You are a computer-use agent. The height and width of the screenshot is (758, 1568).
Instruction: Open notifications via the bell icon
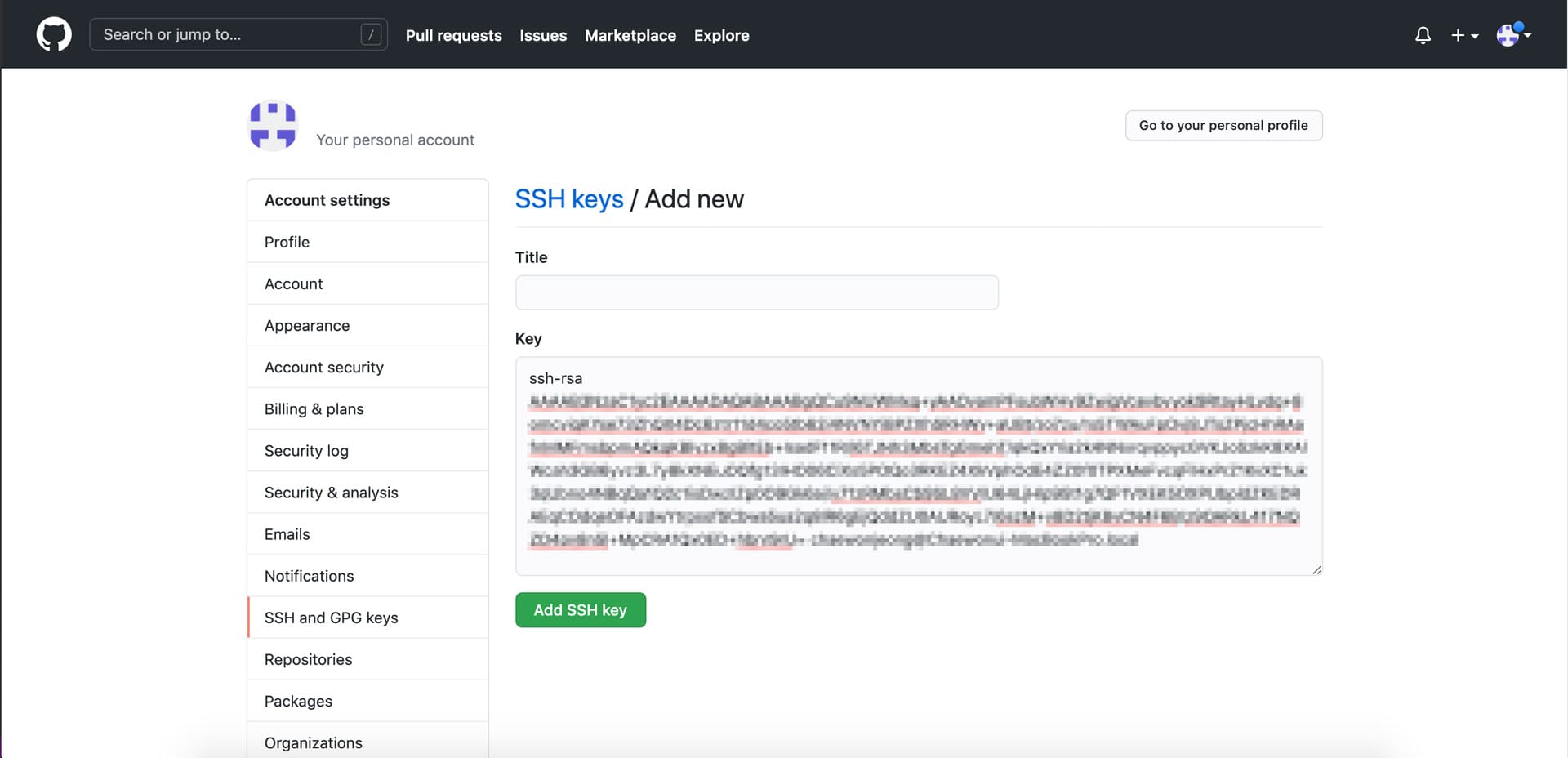point(1423,35)
